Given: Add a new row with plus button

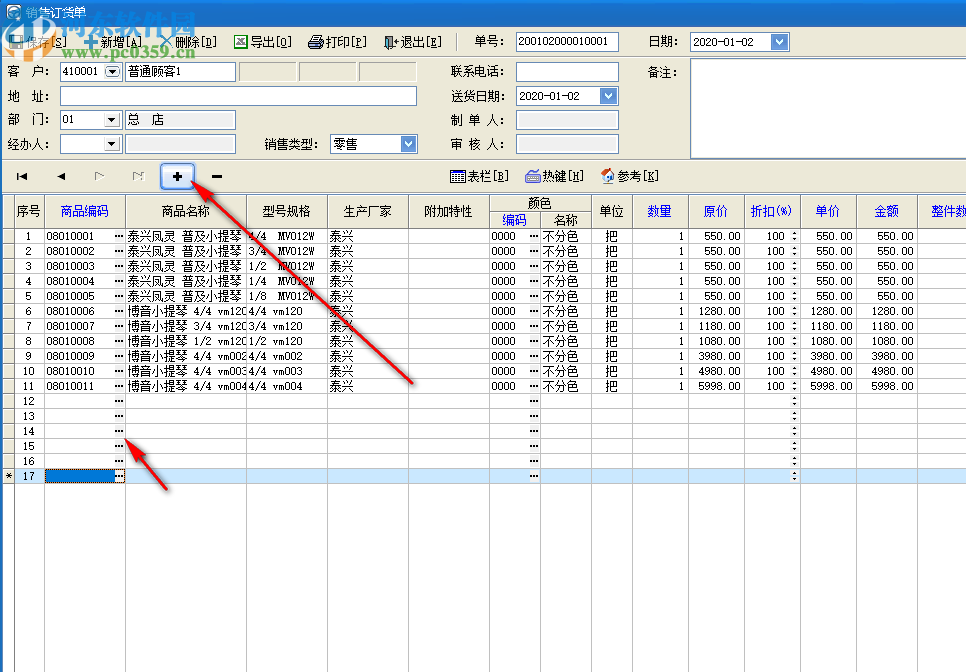Looking at the screenshot, I should (178, 176).
